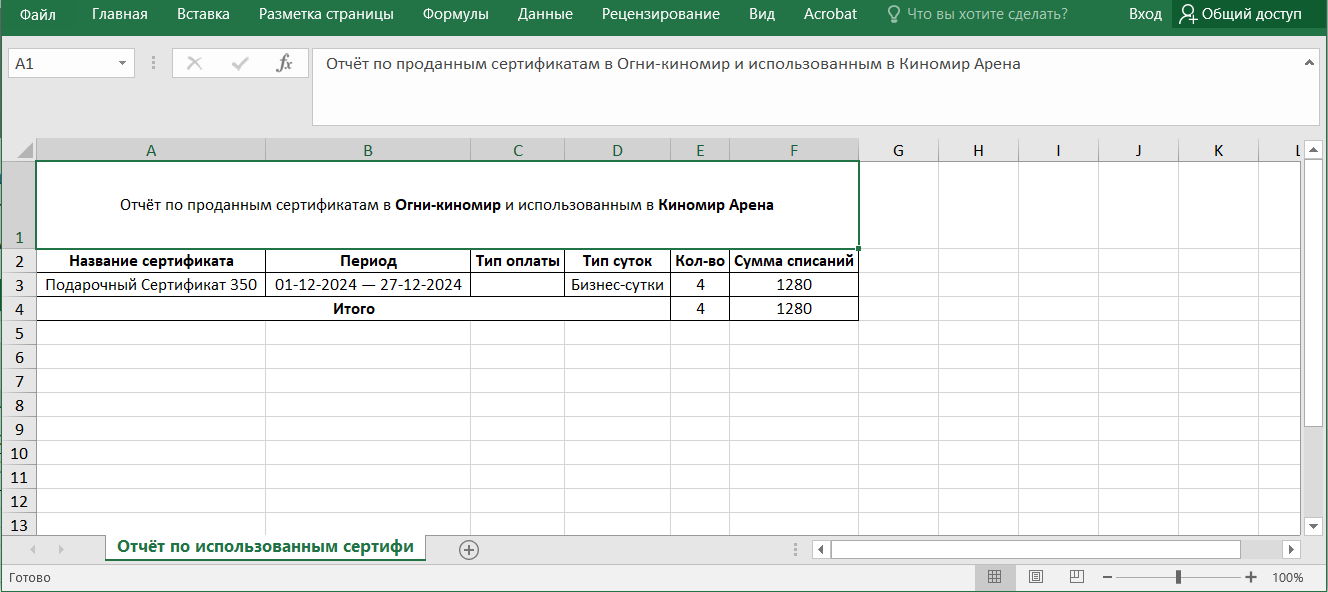Select column G header

(898, 150)
